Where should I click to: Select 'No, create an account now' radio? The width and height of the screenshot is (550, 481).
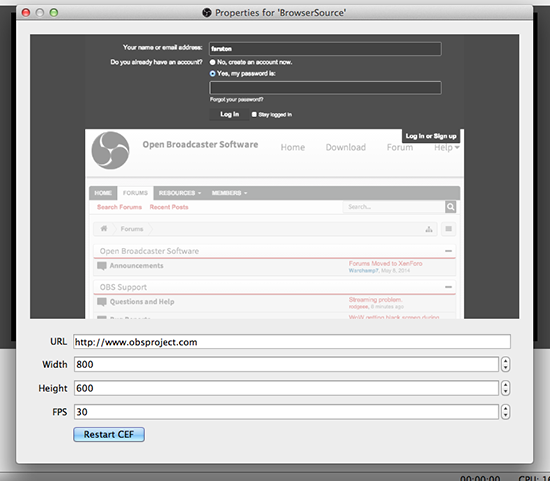point(212,62)
